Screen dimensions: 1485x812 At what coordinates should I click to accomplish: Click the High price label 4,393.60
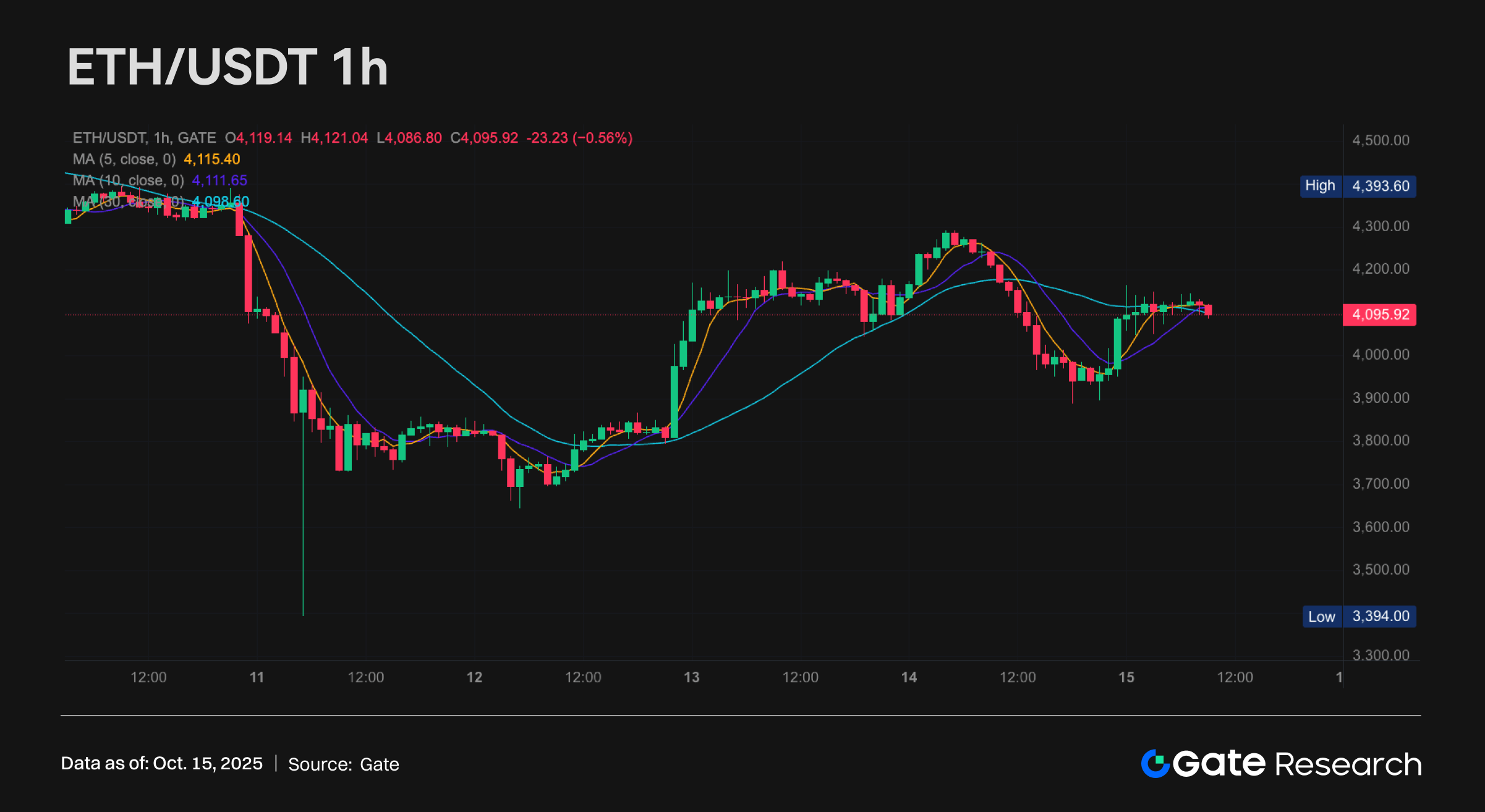[1380, 186]
